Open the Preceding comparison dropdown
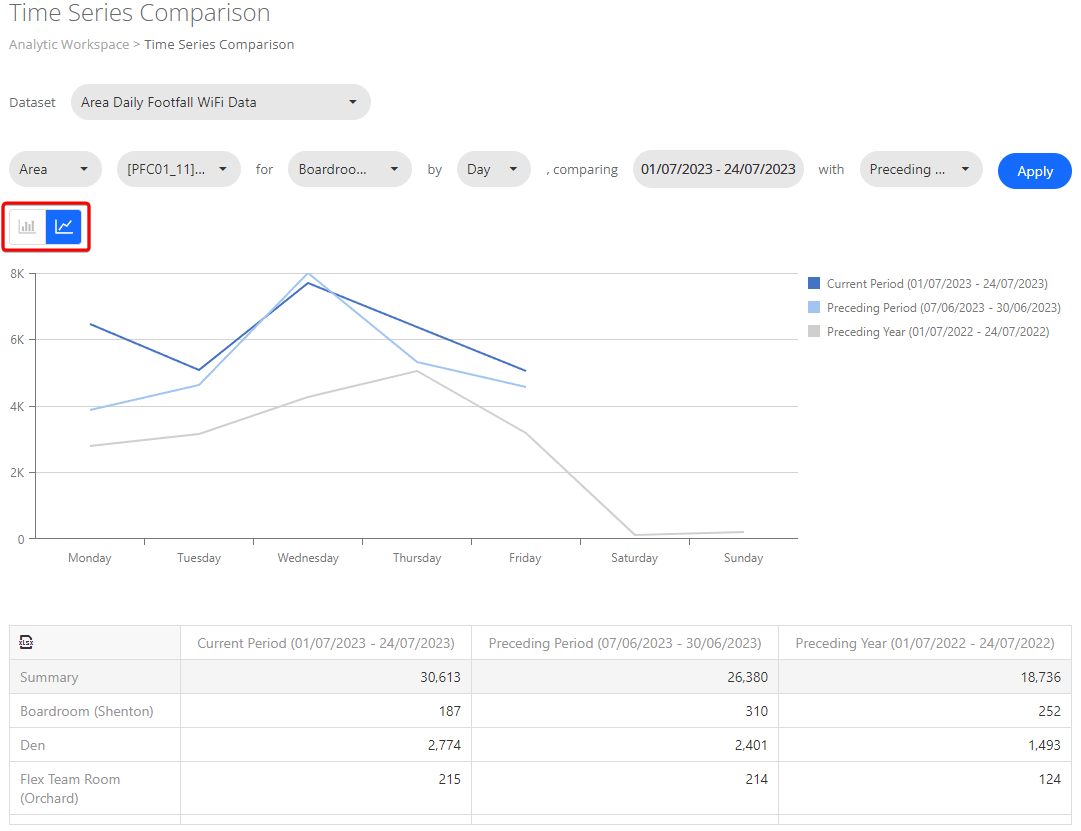 pyautogui.click(x=920, y=169)
